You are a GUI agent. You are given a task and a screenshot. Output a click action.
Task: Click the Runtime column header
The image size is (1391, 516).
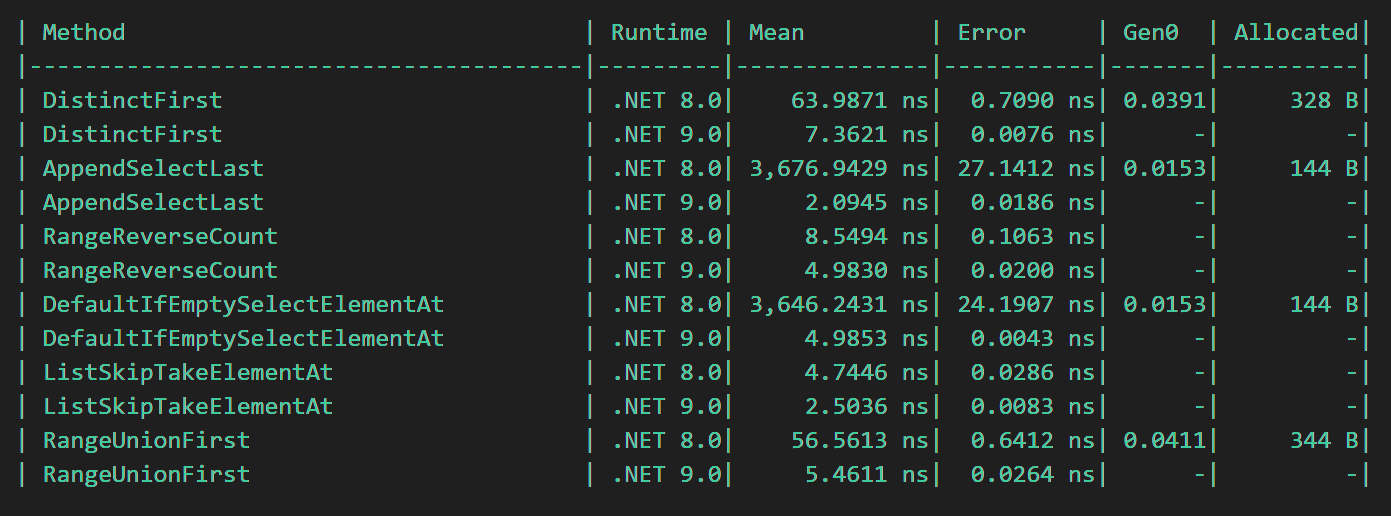(x=659, y=32)
